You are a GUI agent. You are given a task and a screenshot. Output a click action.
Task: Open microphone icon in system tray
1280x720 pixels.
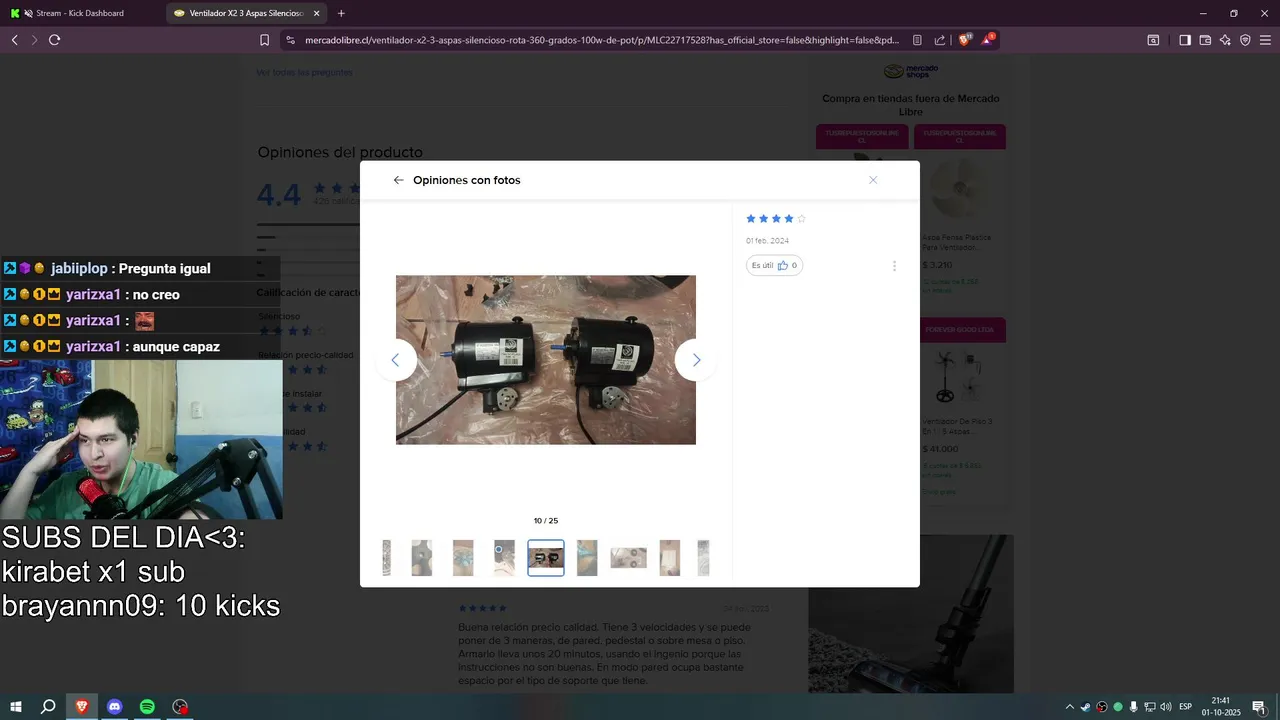tap(1133, 707)
